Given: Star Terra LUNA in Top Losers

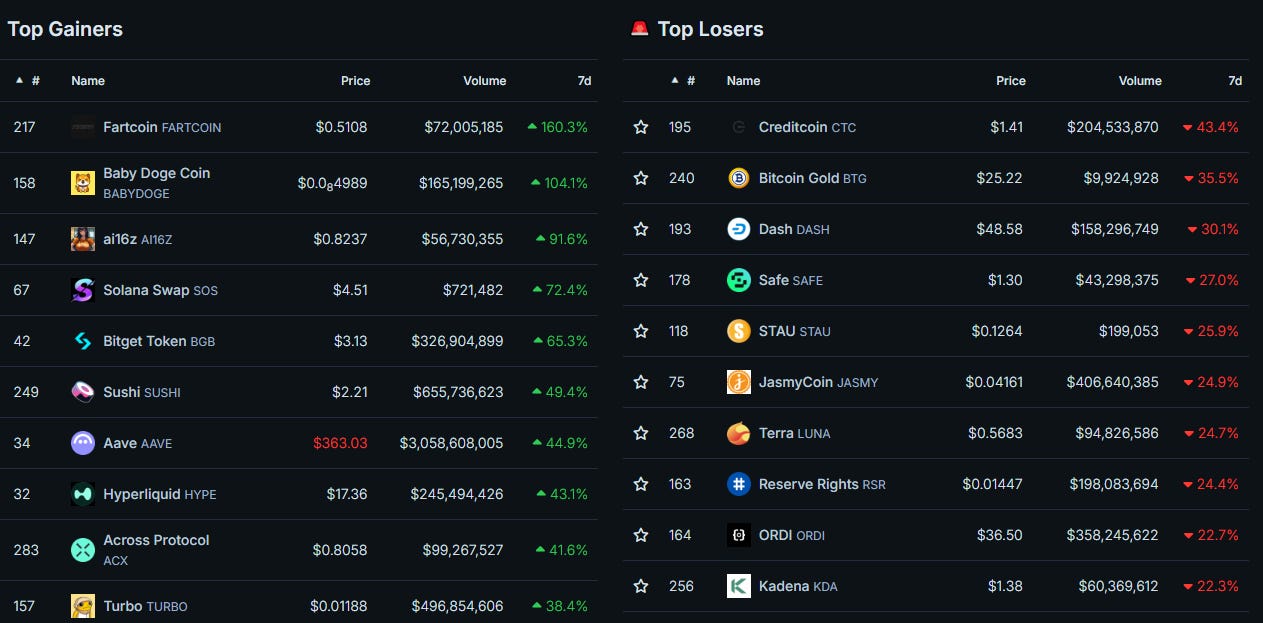Looking at the screenshot, I should [641, 433].
